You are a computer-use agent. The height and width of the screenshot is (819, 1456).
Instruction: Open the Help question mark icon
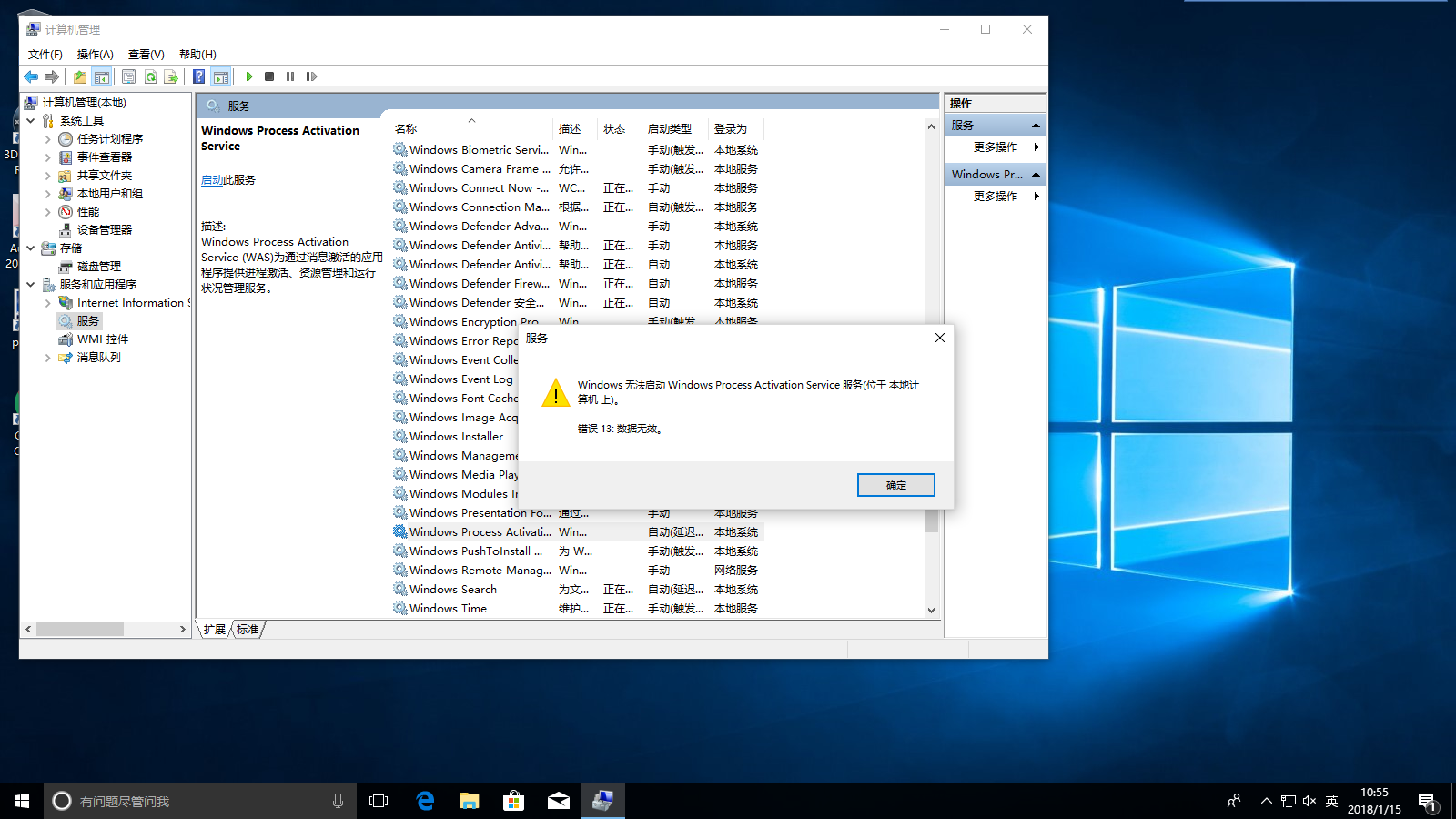tap(198, 76)
